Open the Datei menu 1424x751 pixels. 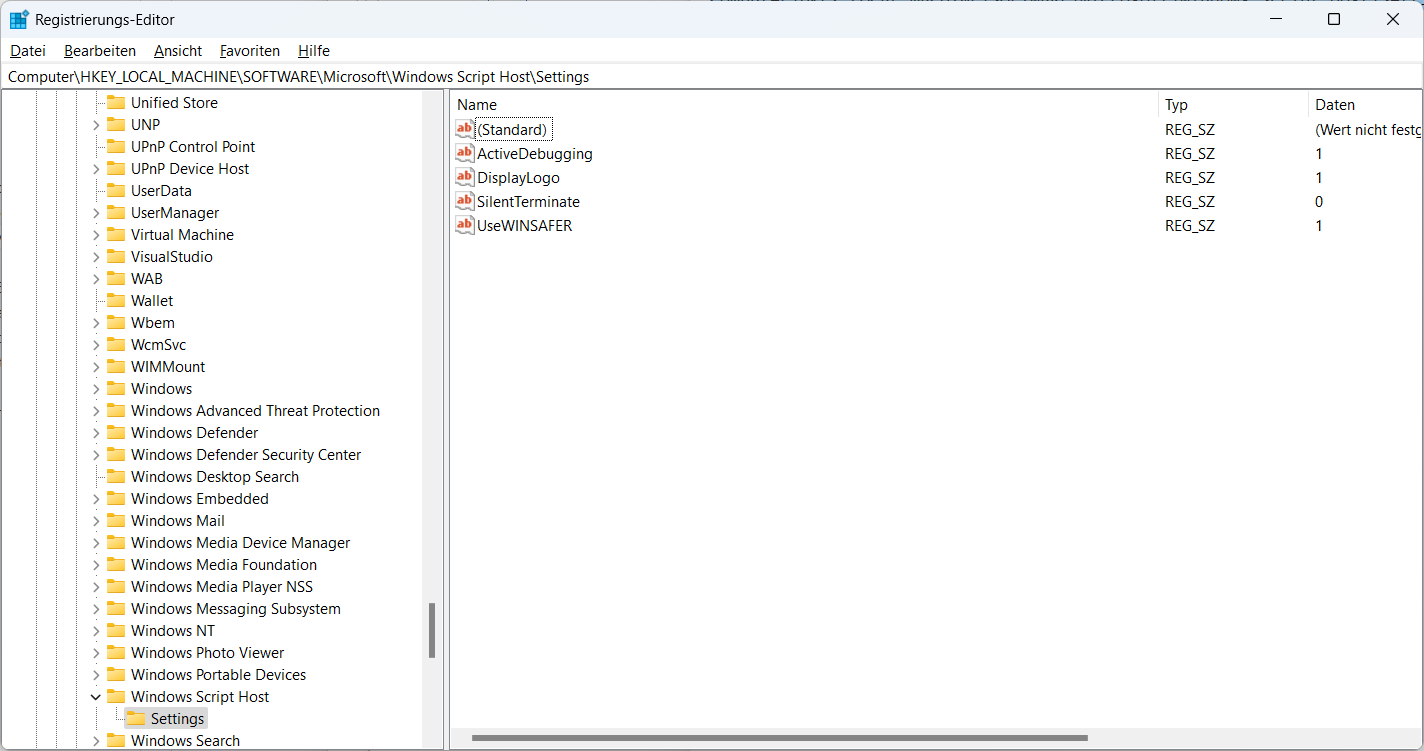28,51
